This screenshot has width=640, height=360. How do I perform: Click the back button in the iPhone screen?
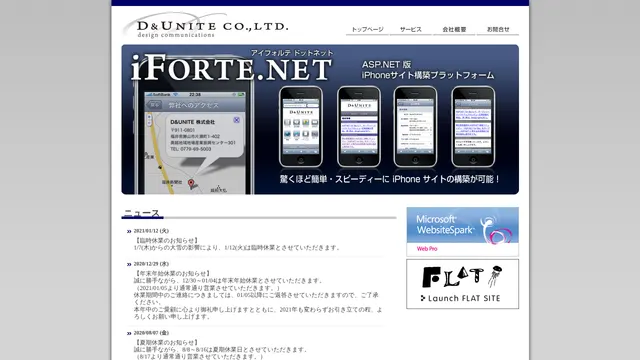pyautogui.click(x=154, y=105)
